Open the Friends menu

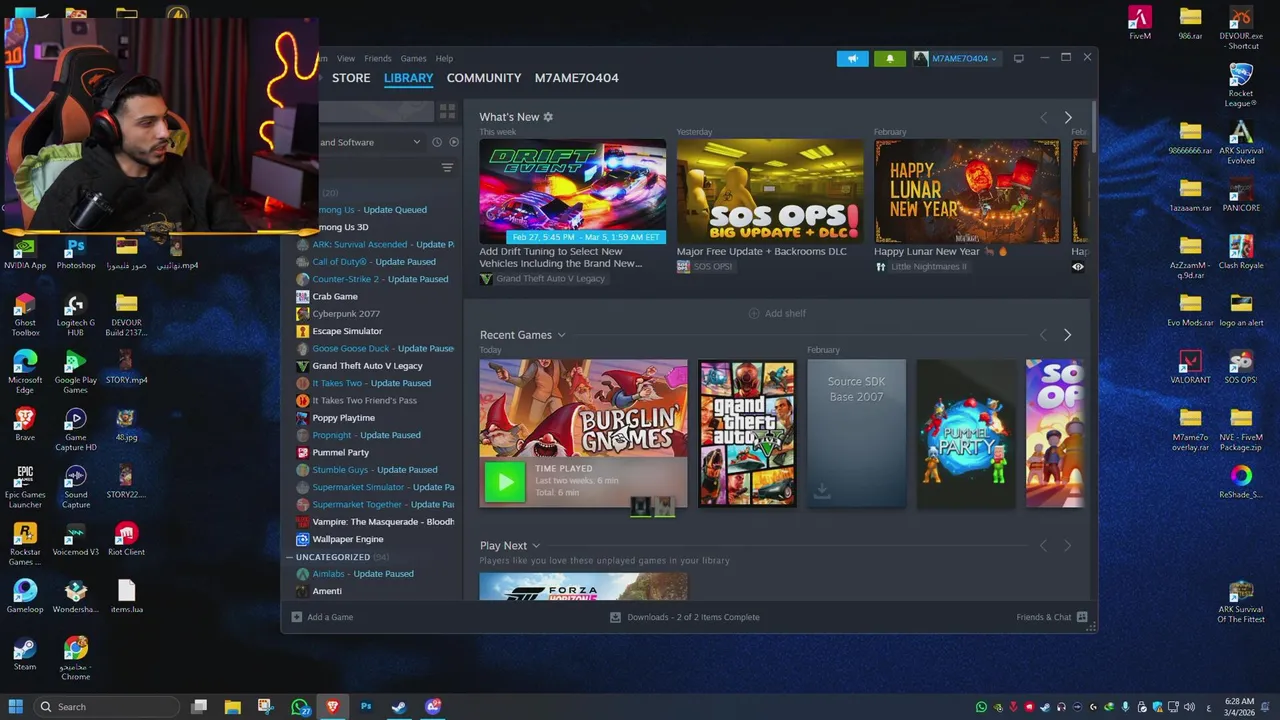click(378, 58)
